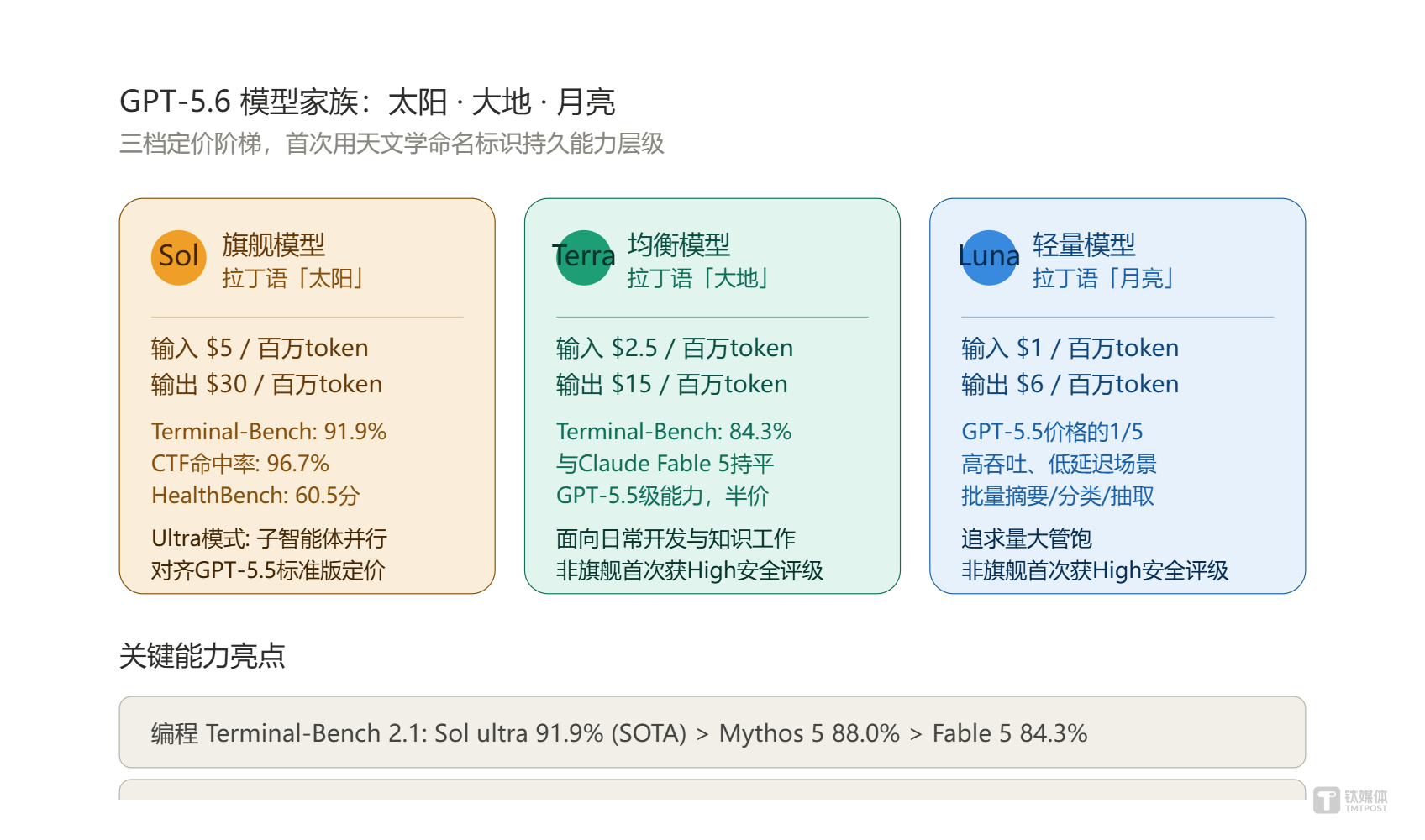This screenshot has width=1425, height=840.
Task: Click the 均衡模型 heading text
Action: (x=679, y=245)
